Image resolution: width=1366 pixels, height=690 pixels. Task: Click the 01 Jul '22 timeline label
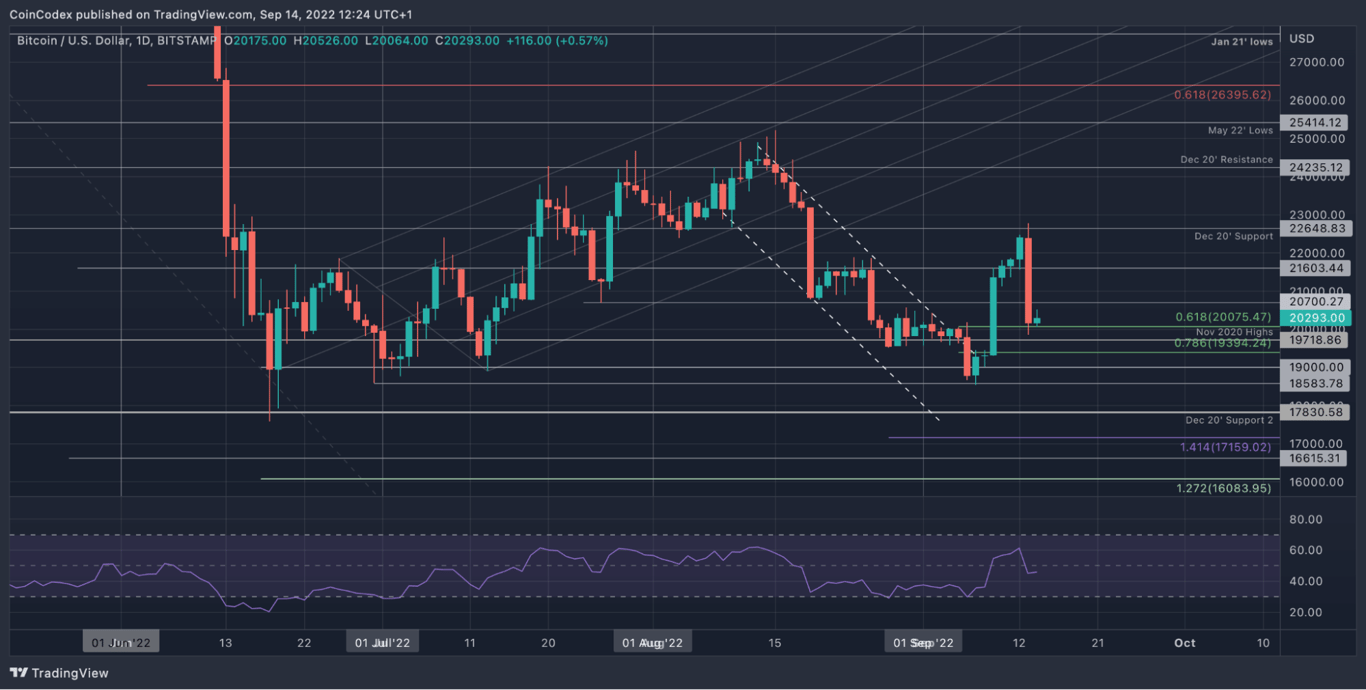click(383, 642)
